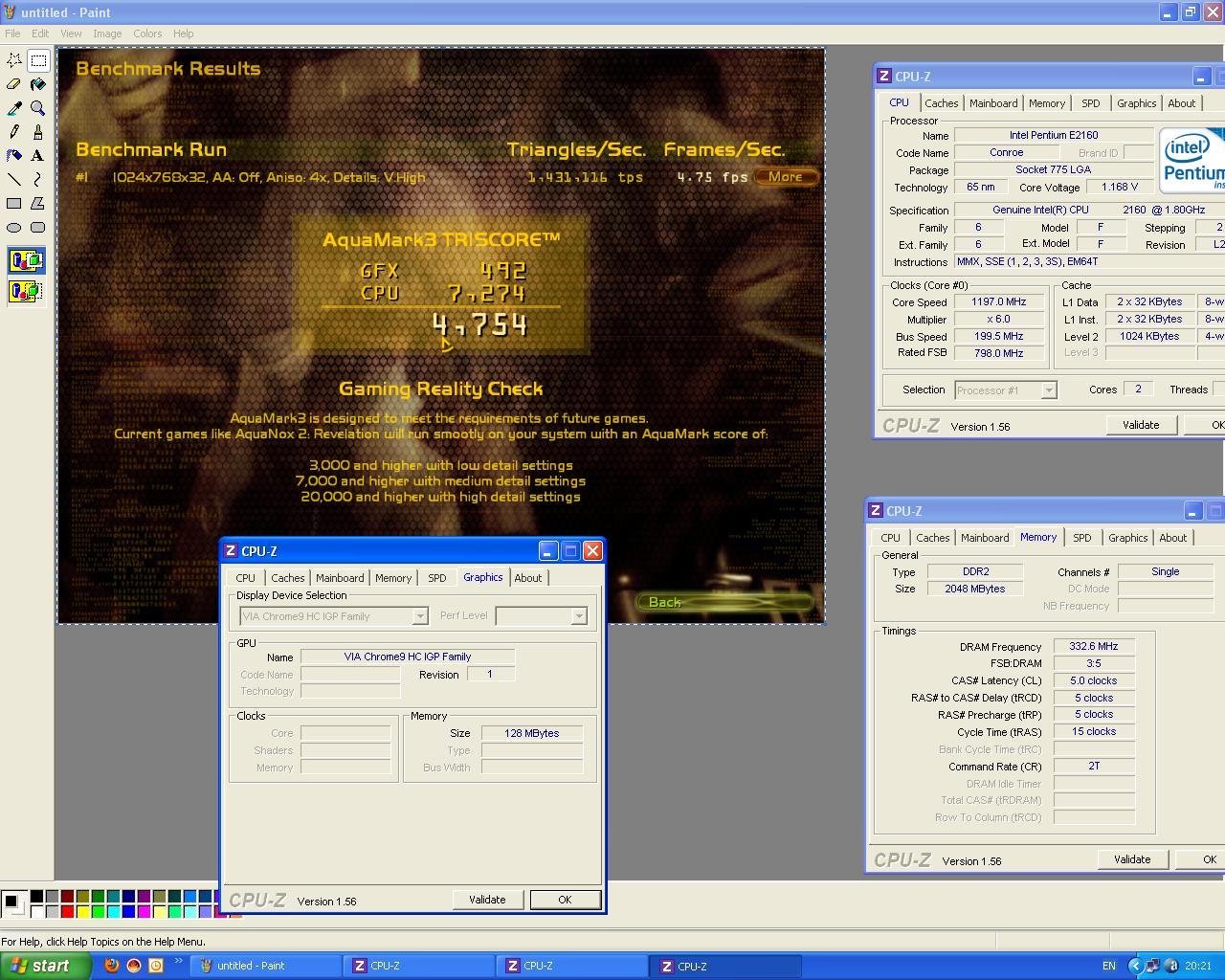Choose the straight Line tool
The width and height of the screenshot is (1225, 980).
(x=14, y=180)
